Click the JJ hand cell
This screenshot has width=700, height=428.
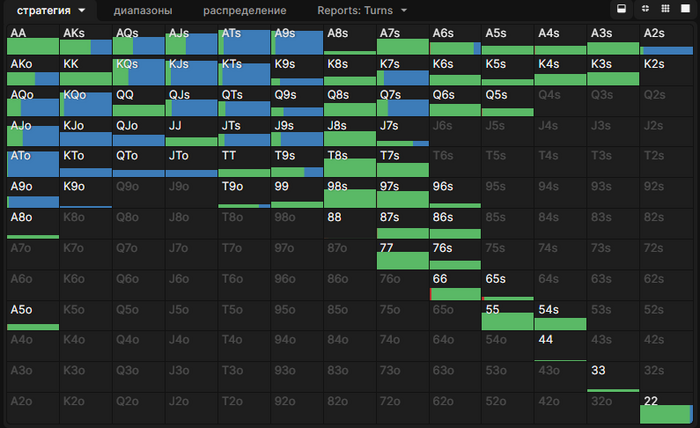(189, 132)
